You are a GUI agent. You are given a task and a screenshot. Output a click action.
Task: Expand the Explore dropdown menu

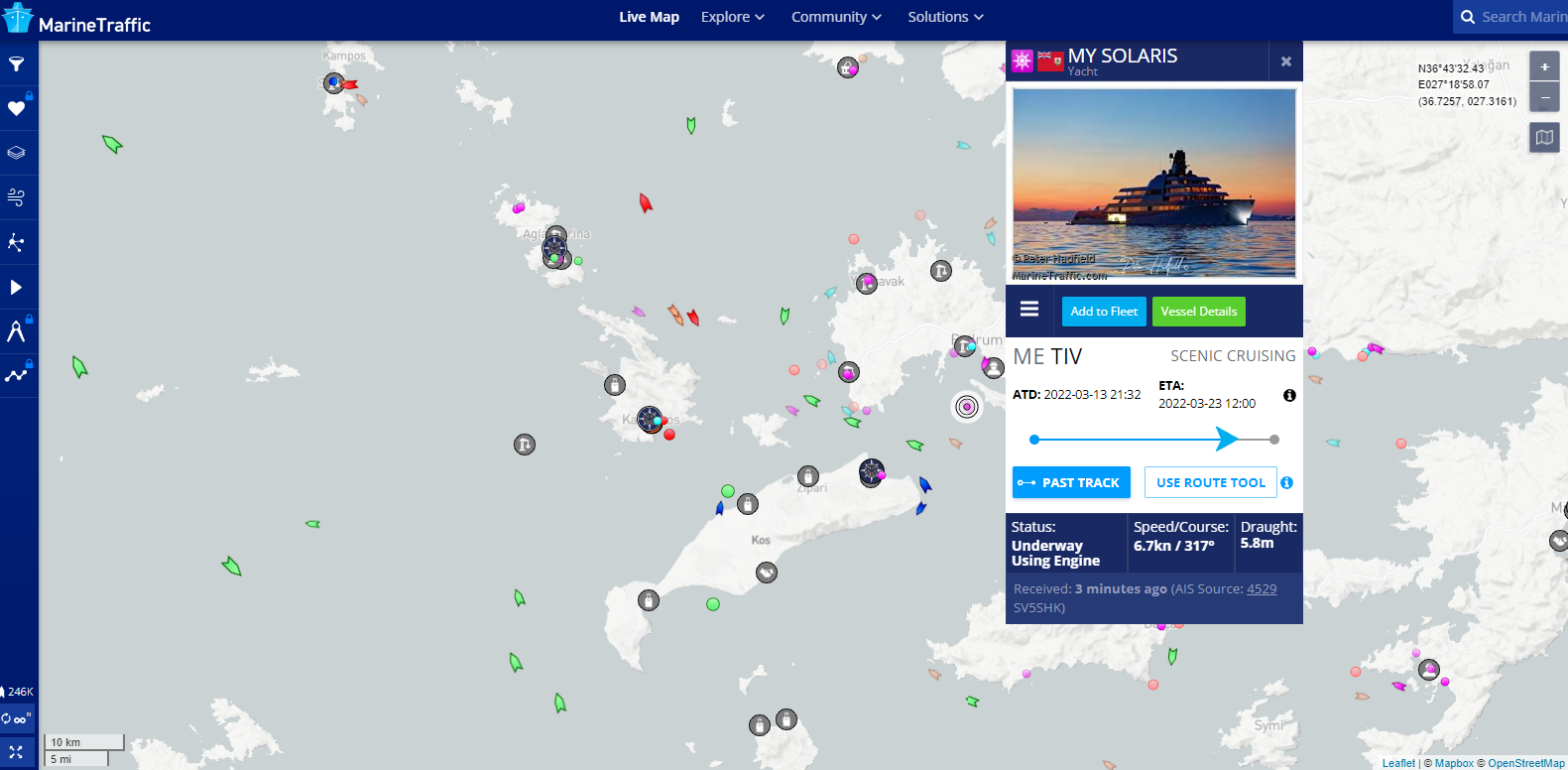[732, 17]
